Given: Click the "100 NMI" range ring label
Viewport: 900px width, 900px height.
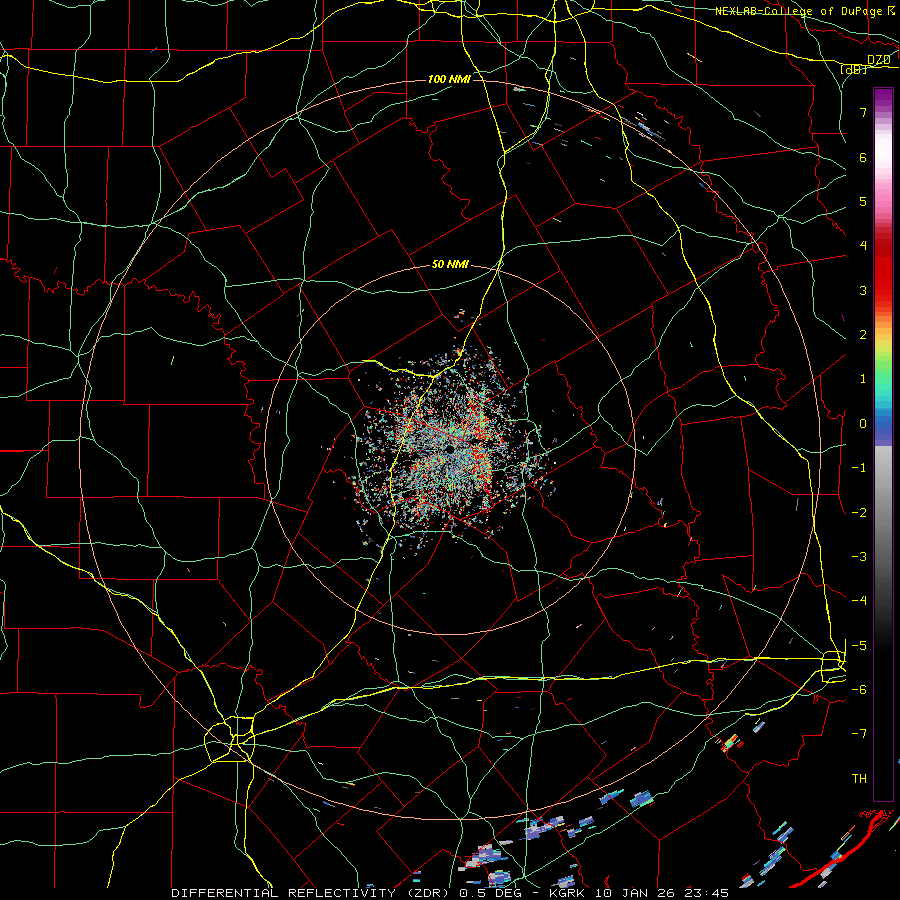Looking at the screenshot, I should pyautogui.click(x=449, y=79).
